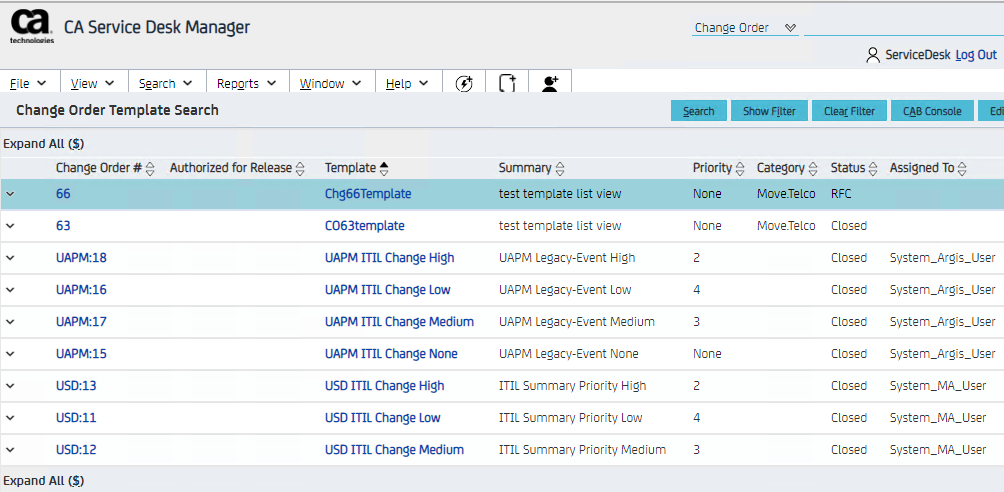Open change order USD:12
The width and height of the screenshot is (1004, 492).
76,450
